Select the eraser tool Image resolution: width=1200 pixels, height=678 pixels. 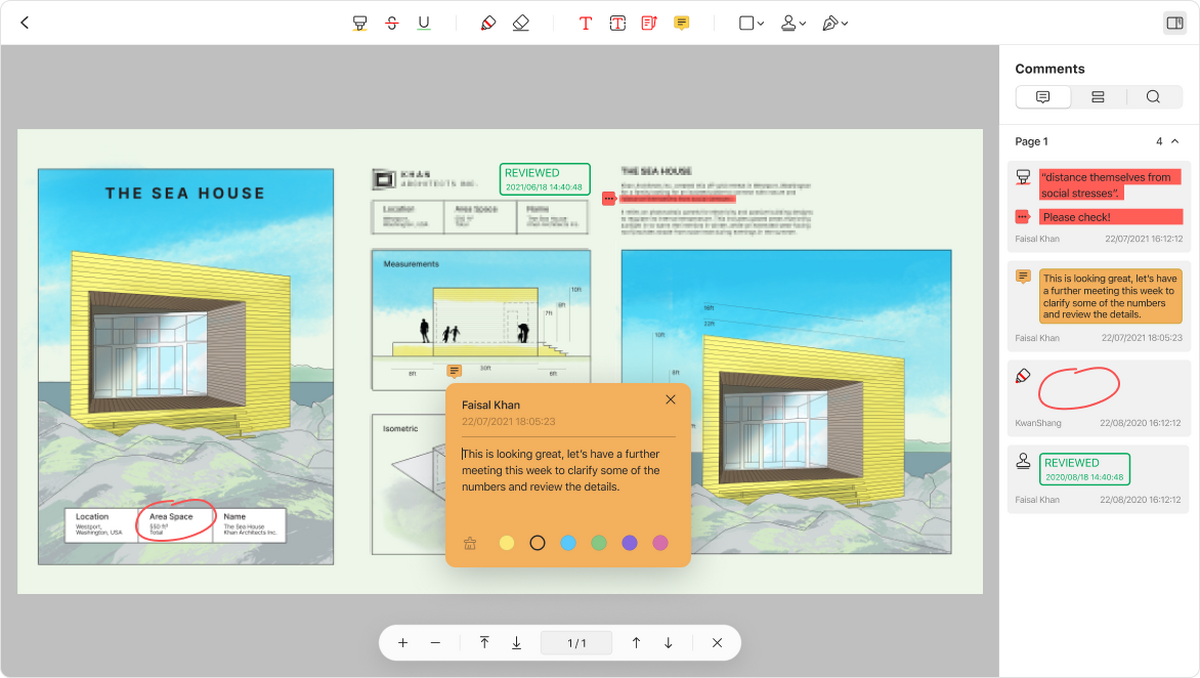(x=520, y=23)
